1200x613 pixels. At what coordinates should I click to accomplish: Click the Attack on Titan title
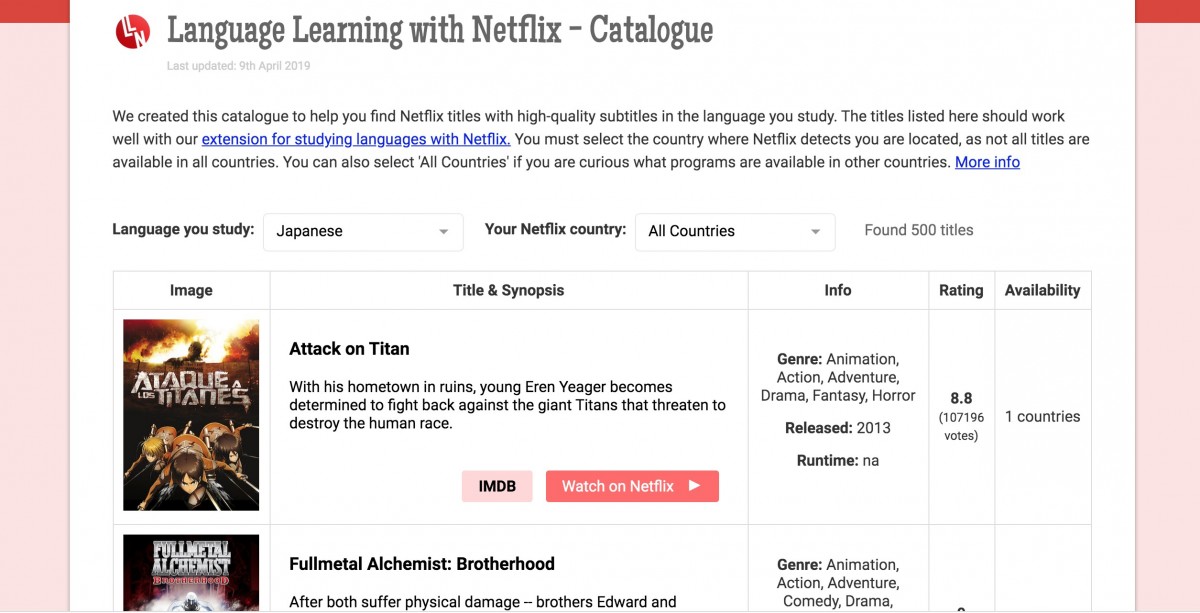pos(349,349)
